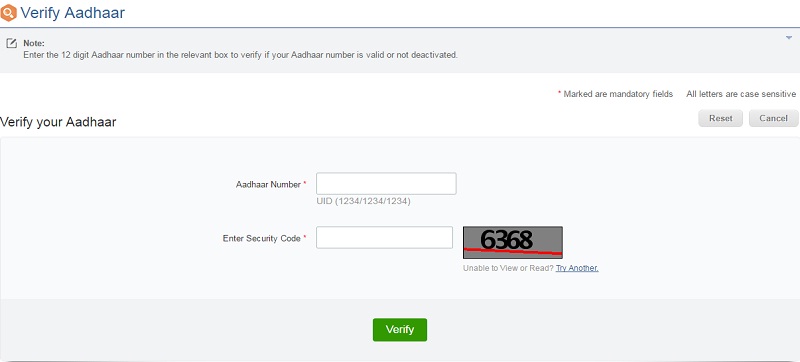800x362 pixels.
Task: Click the green Verify button
Action: point(400,330)
